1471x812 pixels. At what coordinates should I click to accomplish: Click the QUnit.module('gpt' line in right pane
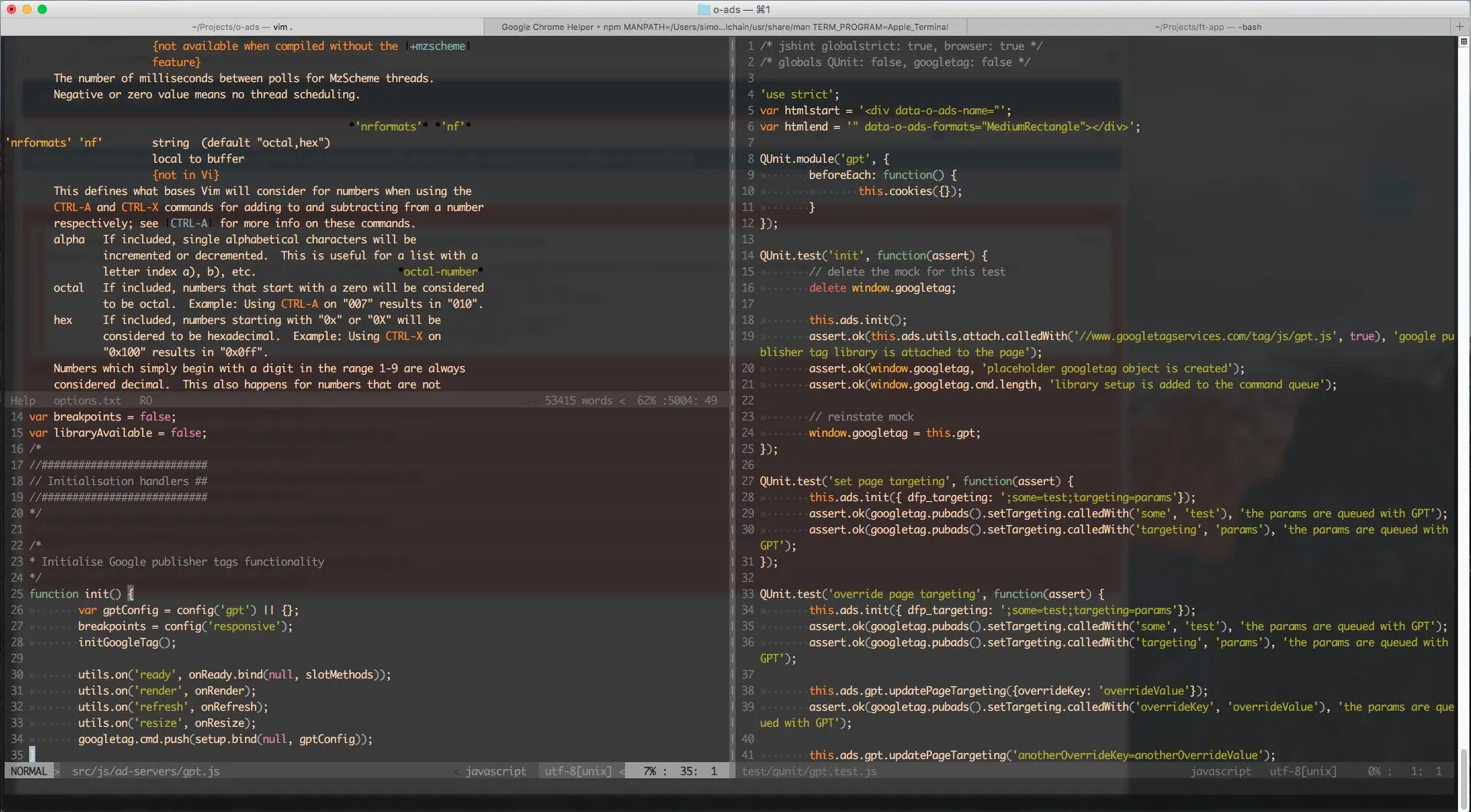824,159
